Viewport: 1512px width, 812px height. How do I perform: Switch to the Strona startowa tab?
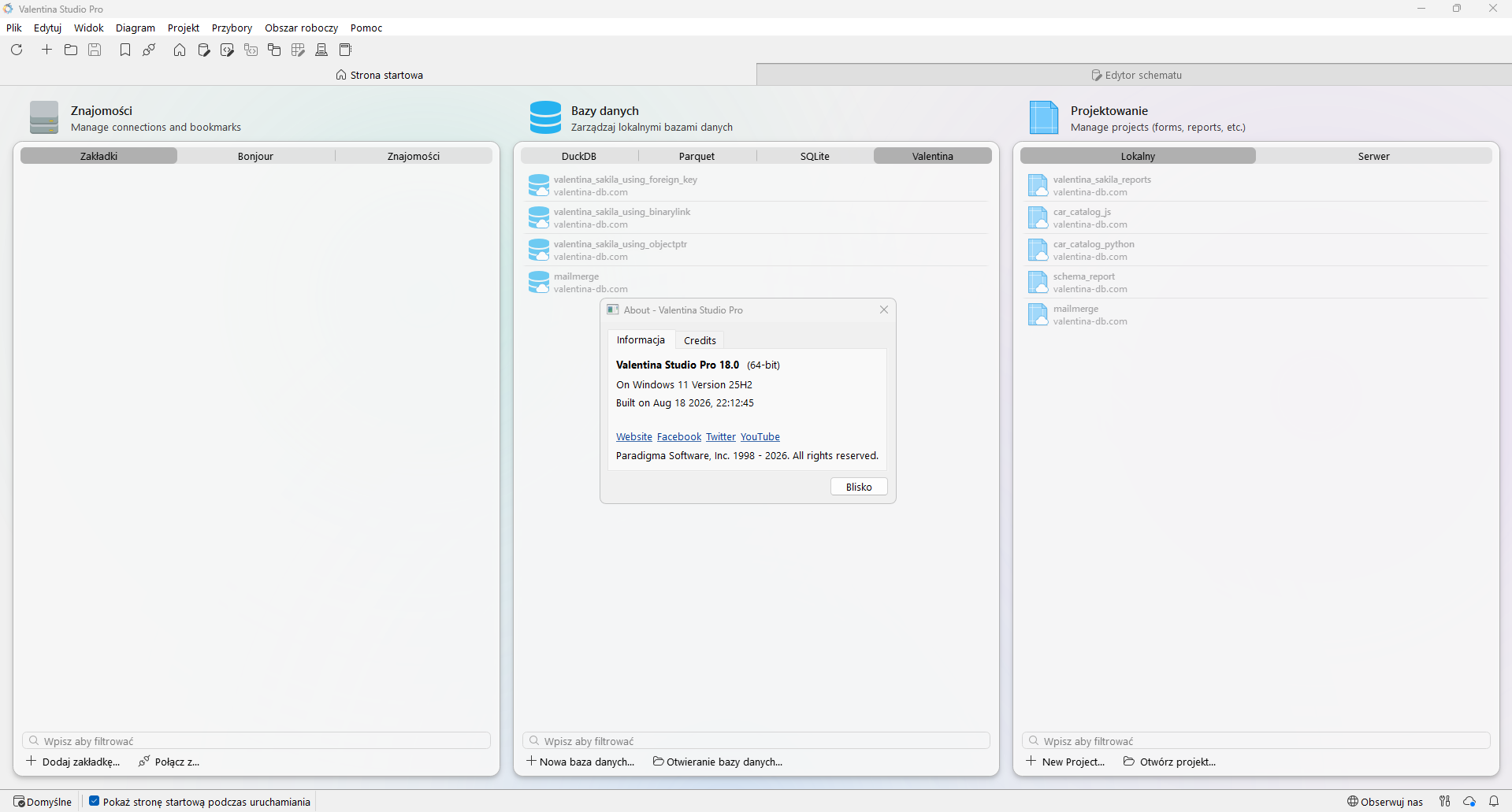378,75
